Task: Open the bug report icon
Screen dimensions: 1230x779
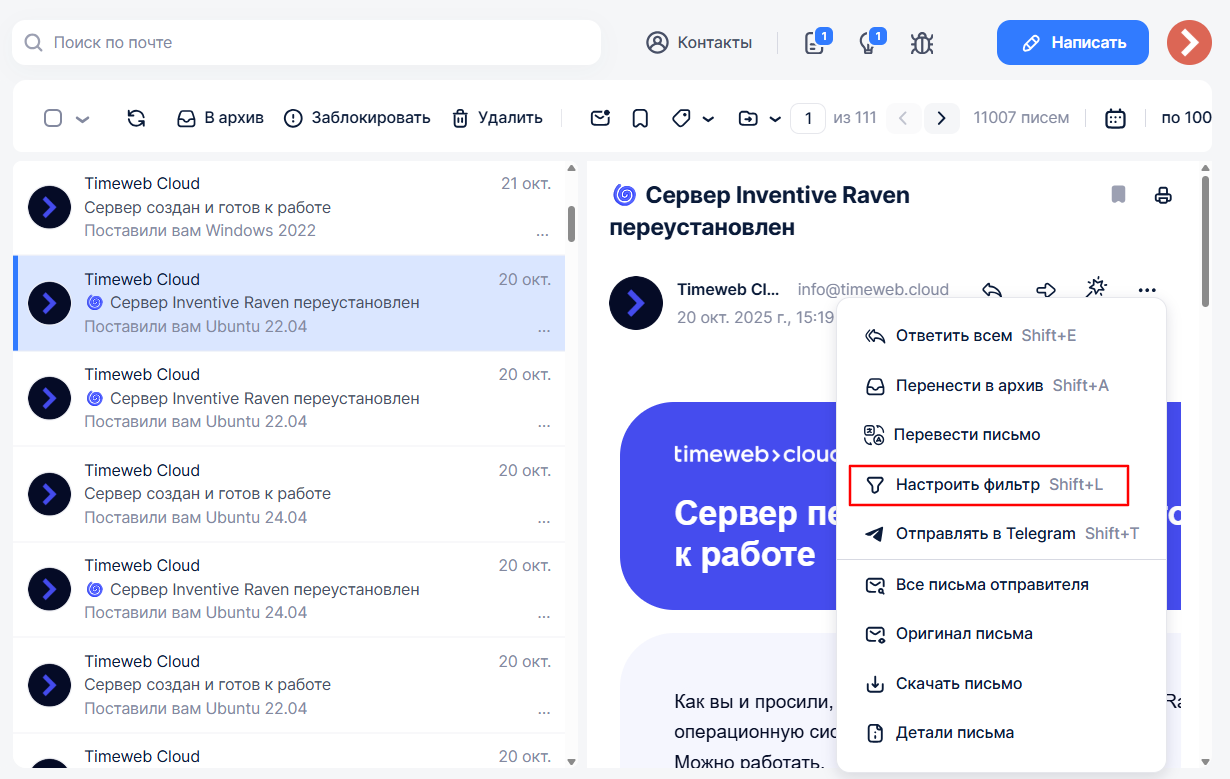Action: pos(921,43)
